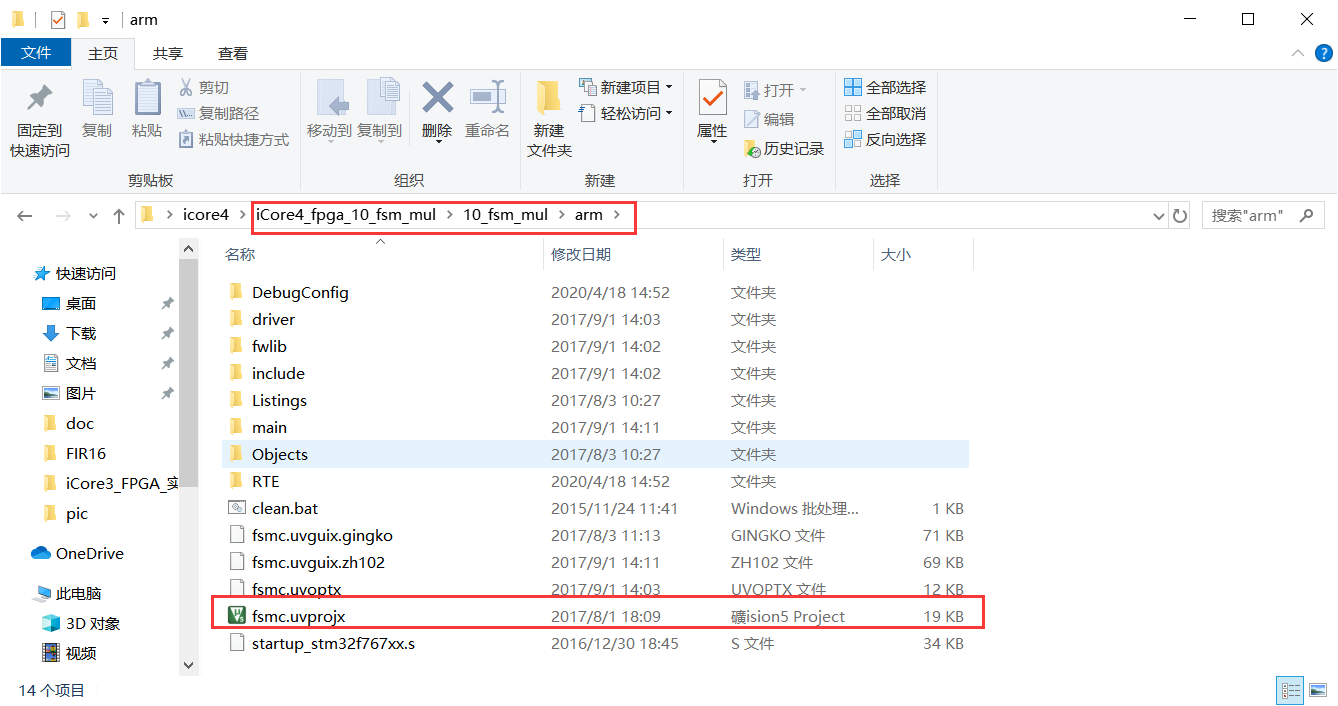Image resolution: width=1338 pixels, height=706 pixels.
Task: Click the Delete red X icon
Action: (x=437, y=100)
